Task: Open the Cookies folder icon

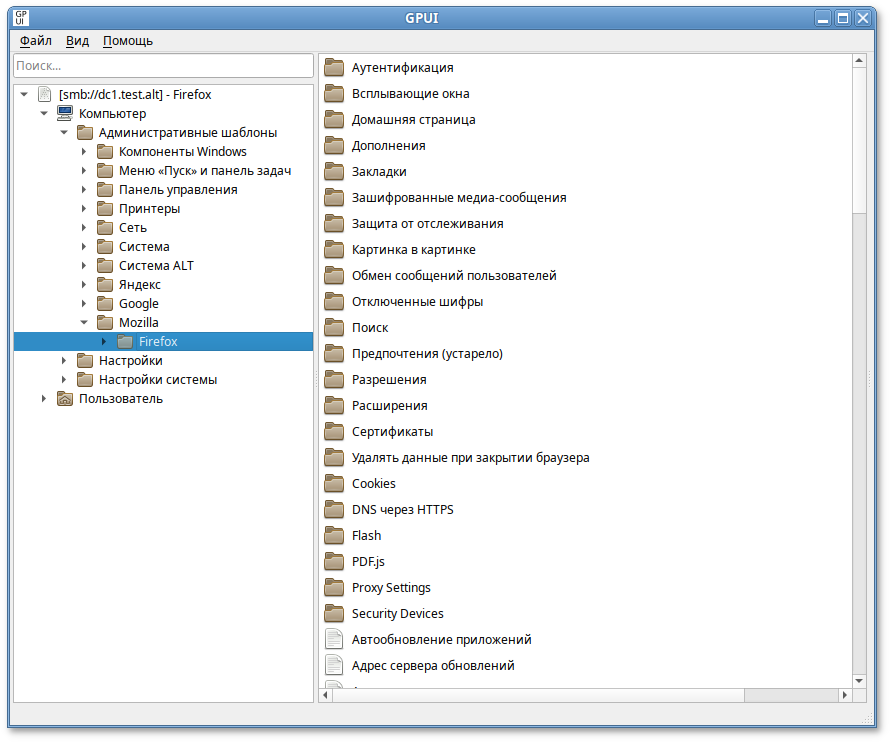Action: pos(334,483)
